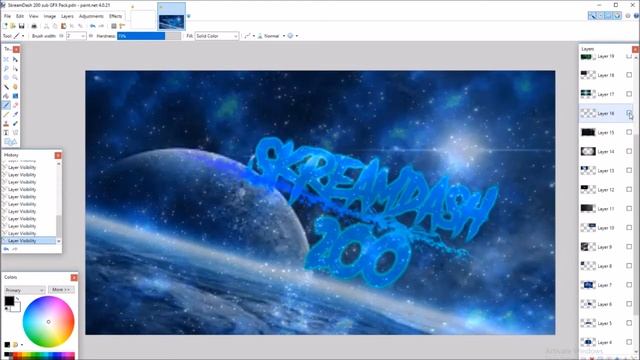Toggle visibility checkbox of Layer 18
The height and width of the screenshot is (360, 640).
[x=629, y=75]
